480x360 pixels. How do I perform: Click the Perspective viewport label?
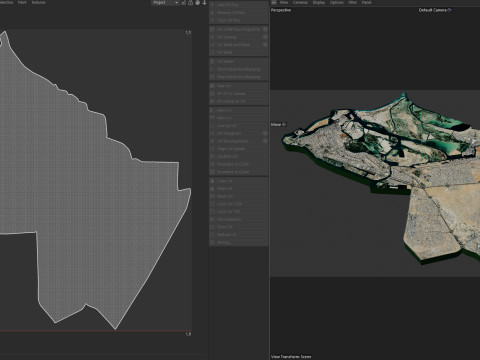click(x=281, y=10)
